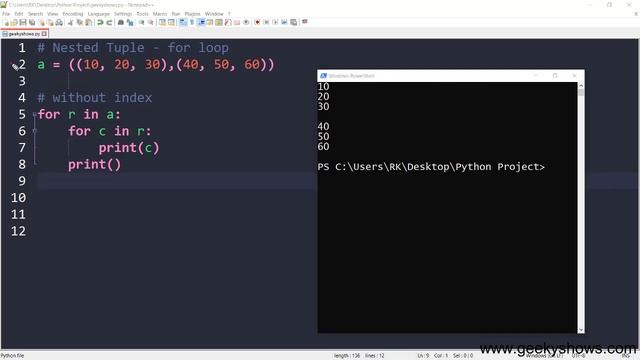The width and height of the screenshot is (640, 360).
Task: Click the Zoom Out toolbar icon
Action: (151, 22)
